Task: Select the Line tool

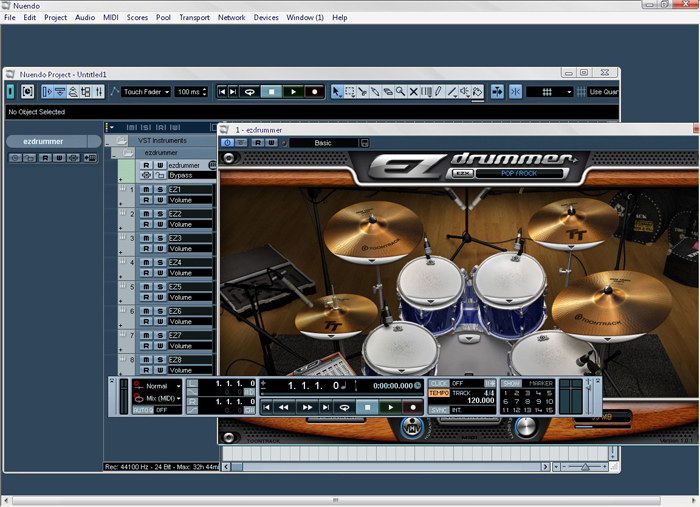Action: pyautogui.click(x=452, y=92)
